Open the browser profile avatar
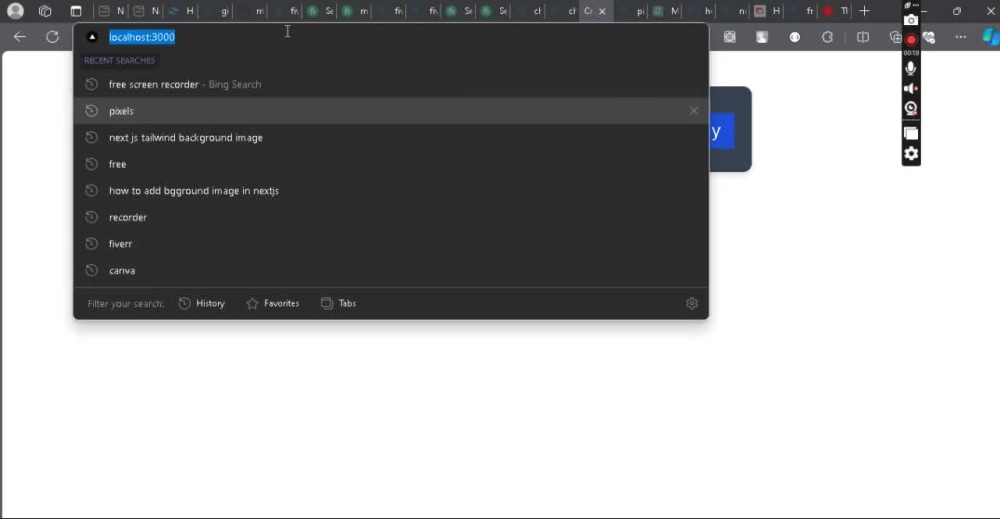The height and width of the screenshot is (519, 1000). tap(15, 11)
